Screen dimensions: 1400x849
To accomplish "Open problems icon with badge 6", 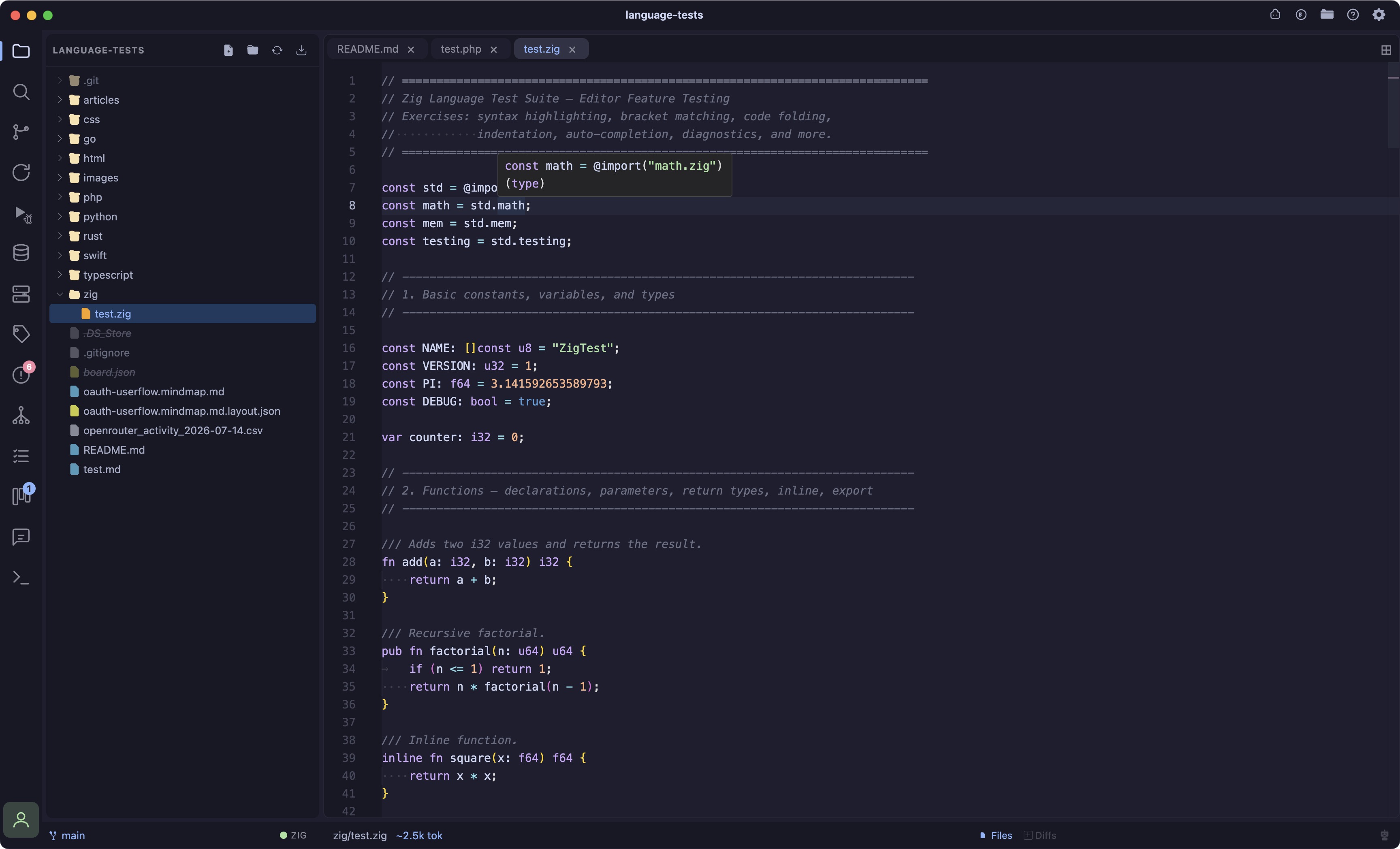I will 21,374.
